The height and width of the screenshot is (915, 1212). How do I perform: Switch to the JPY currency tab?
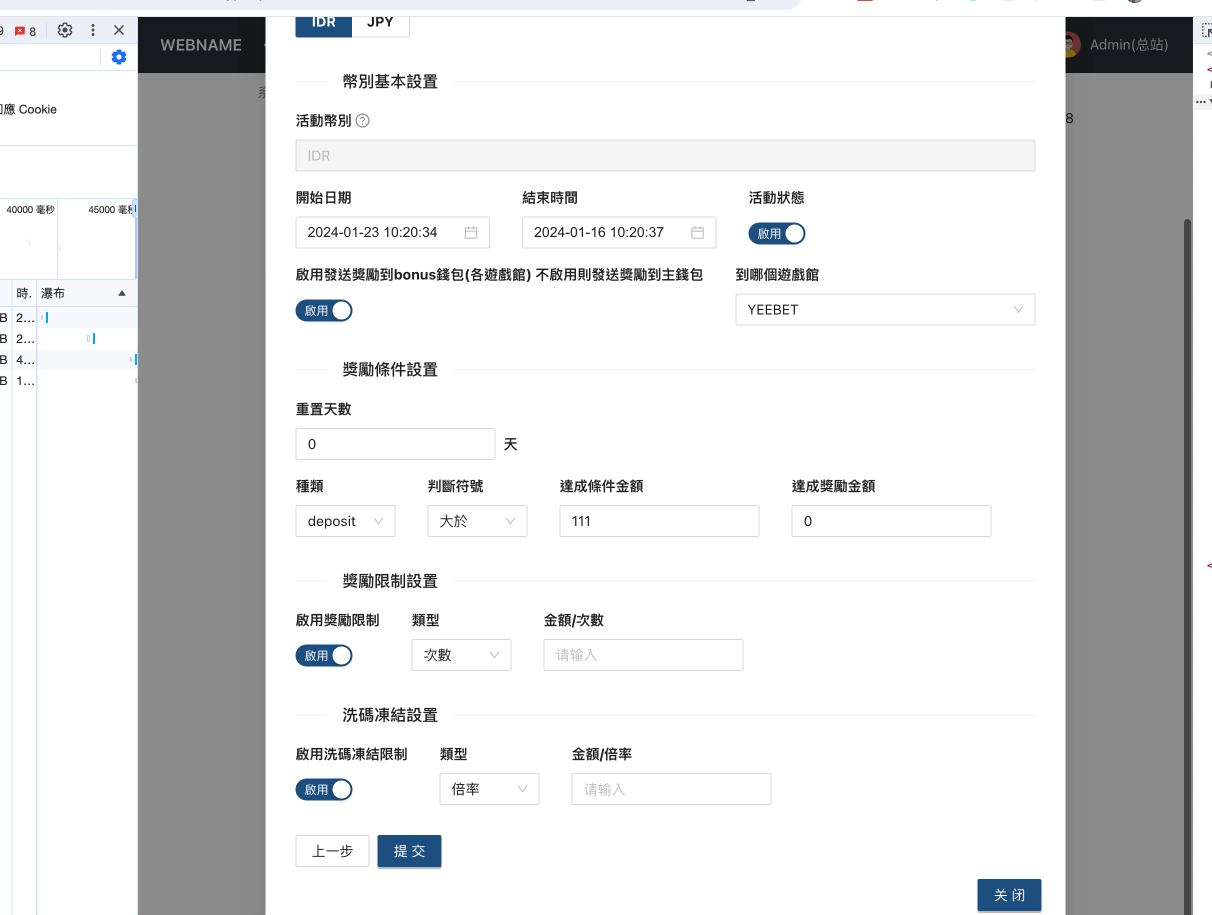(x=380, y=22)
